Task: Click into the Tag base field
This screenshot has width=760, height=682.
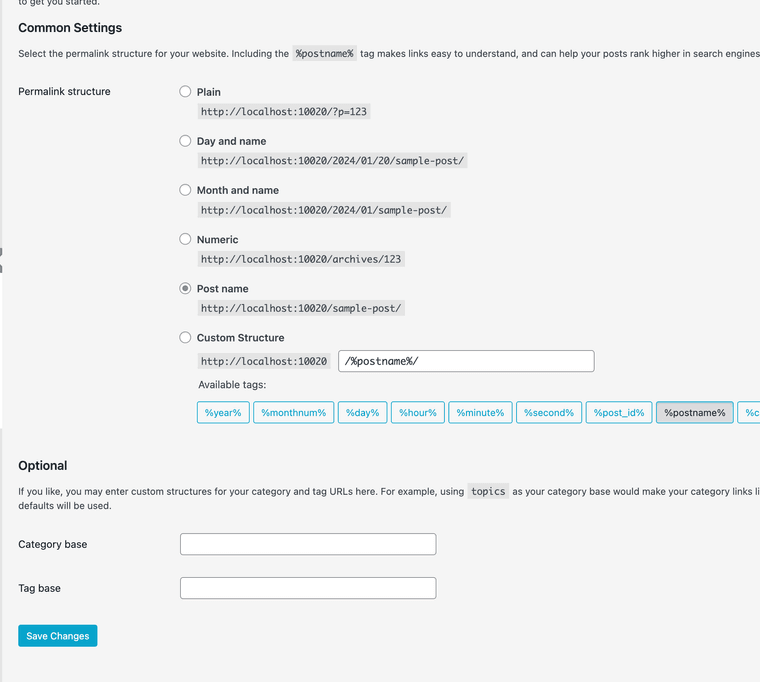Action: pos(307,588)
